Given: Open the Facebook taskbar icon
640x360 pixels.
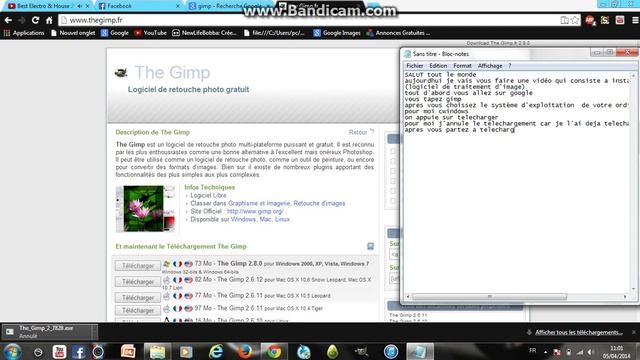Looking at the screenshot, I should point(78,352).
